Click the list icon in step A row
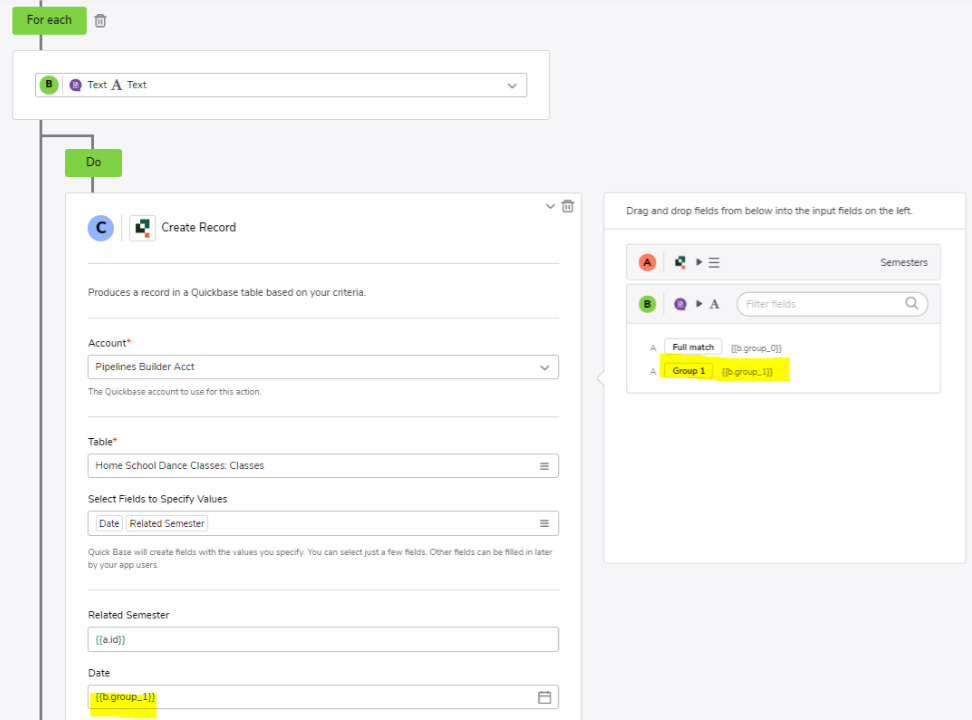Viewport: 972px width, 720px height. pos(714,263)
